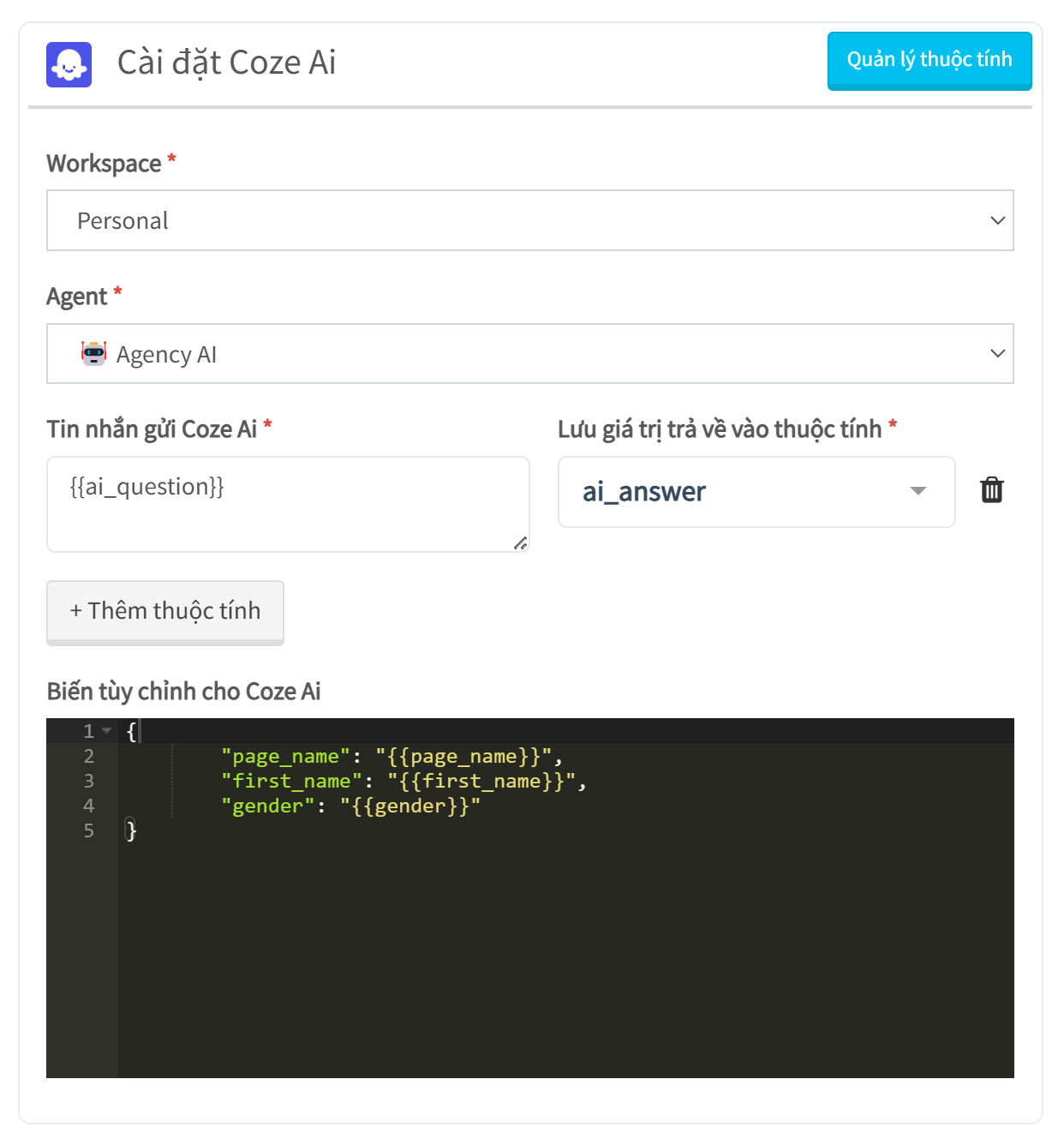Delete the ai_answer attribute with trash icon
The height and width of the screenshot is (1139, 1064).
991,490
